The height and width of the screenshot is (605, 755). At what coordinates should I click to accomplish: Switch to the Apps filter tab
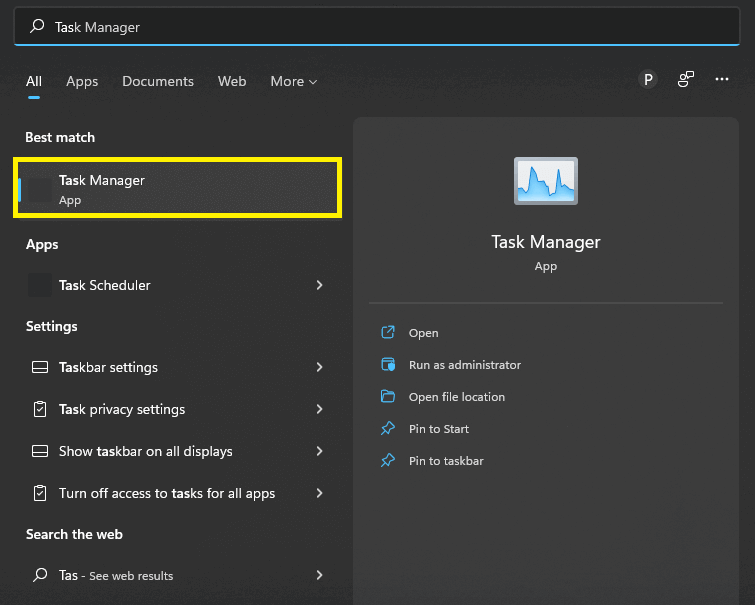click(x=82, y=81)
